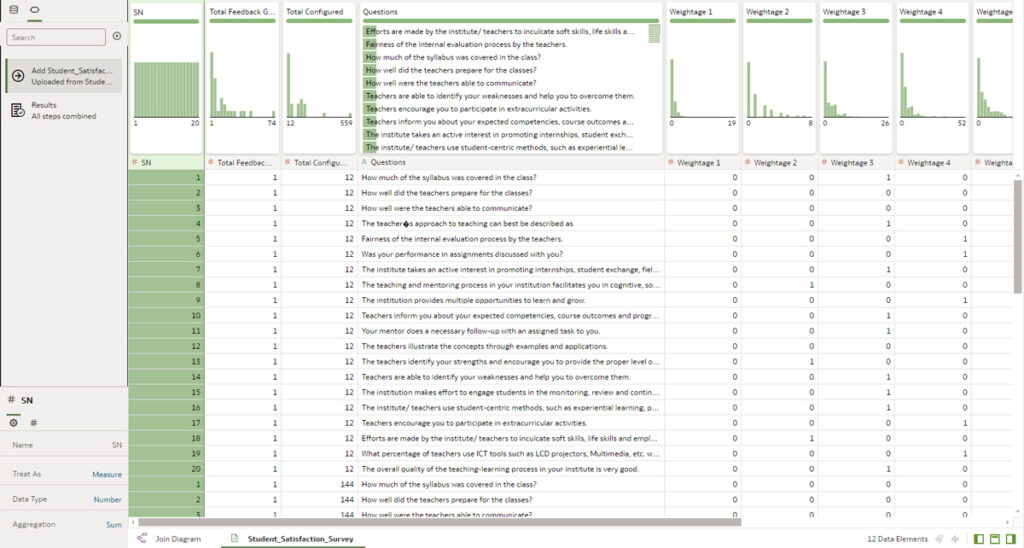Toggle the quality tiles top panel
Screen dimensions: 1024x548
(x=996, y=539)
